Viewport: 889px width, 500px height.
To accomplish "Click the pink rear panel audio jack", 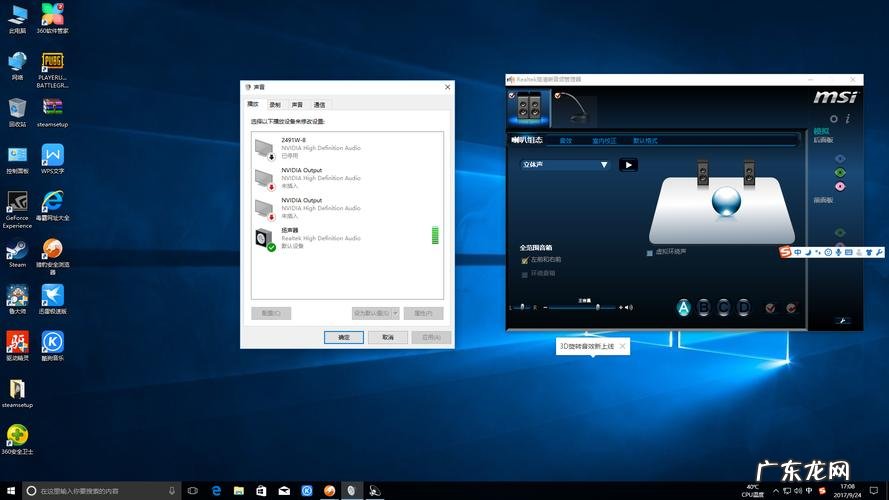I will coord(840,185).
